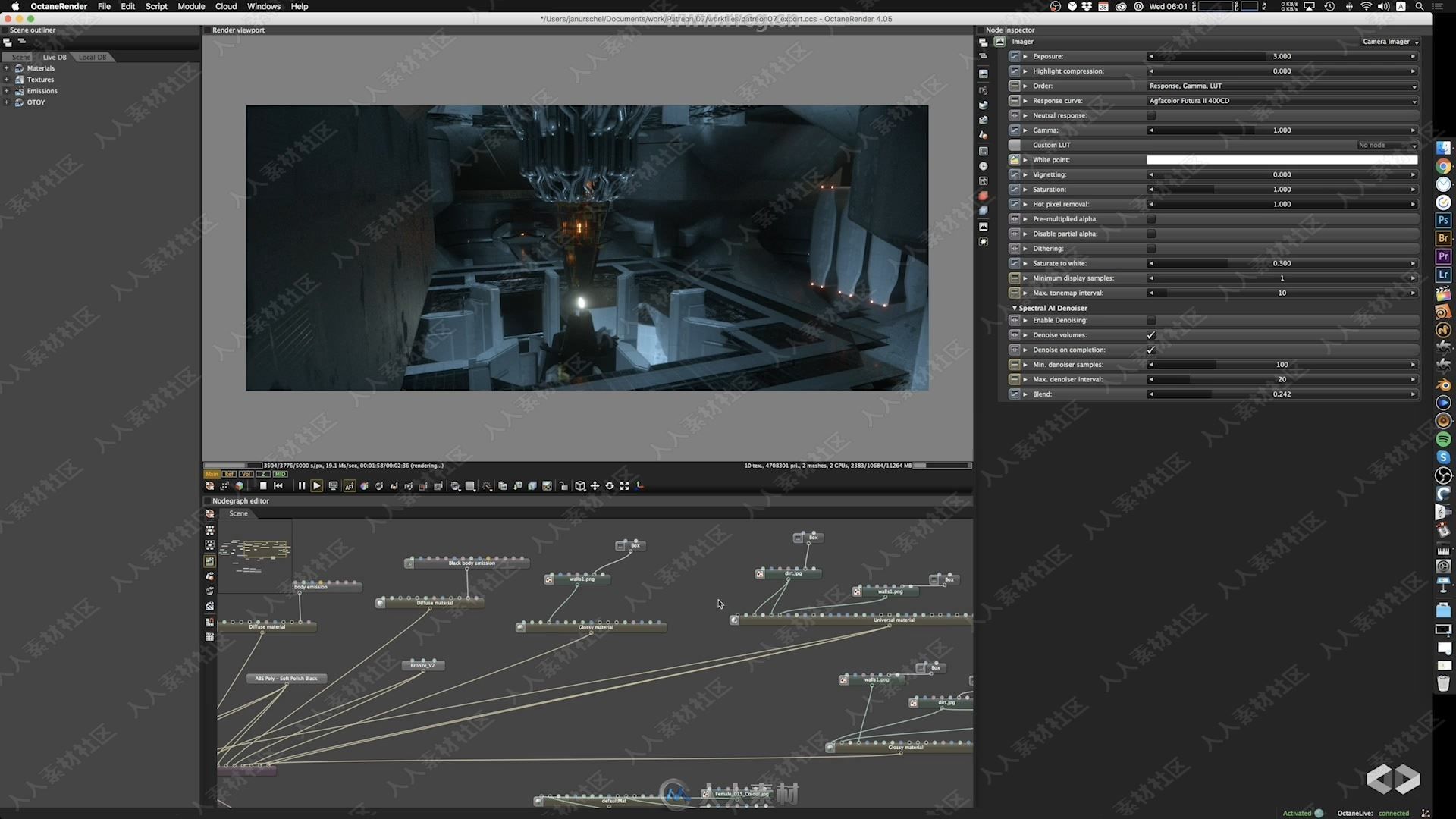
Task: Switch to the Local DB tab
Action: coord(93,58)
